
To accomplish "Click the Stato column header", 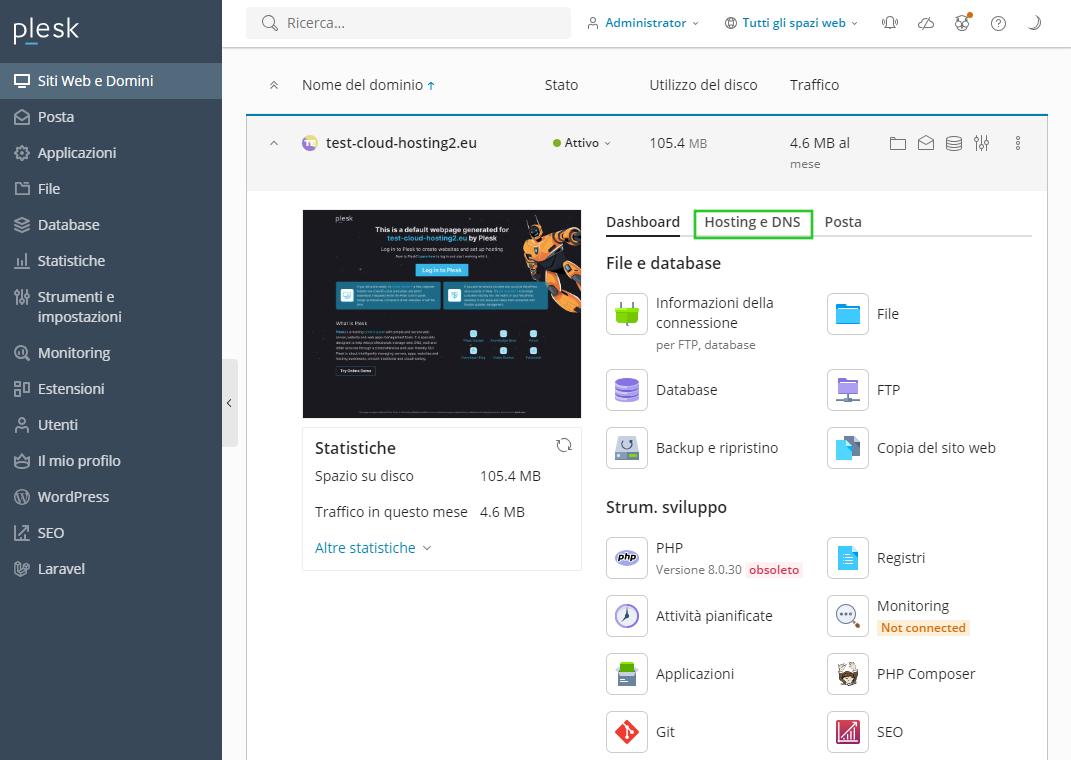I will pyautogui.click(x=561, y=85).
